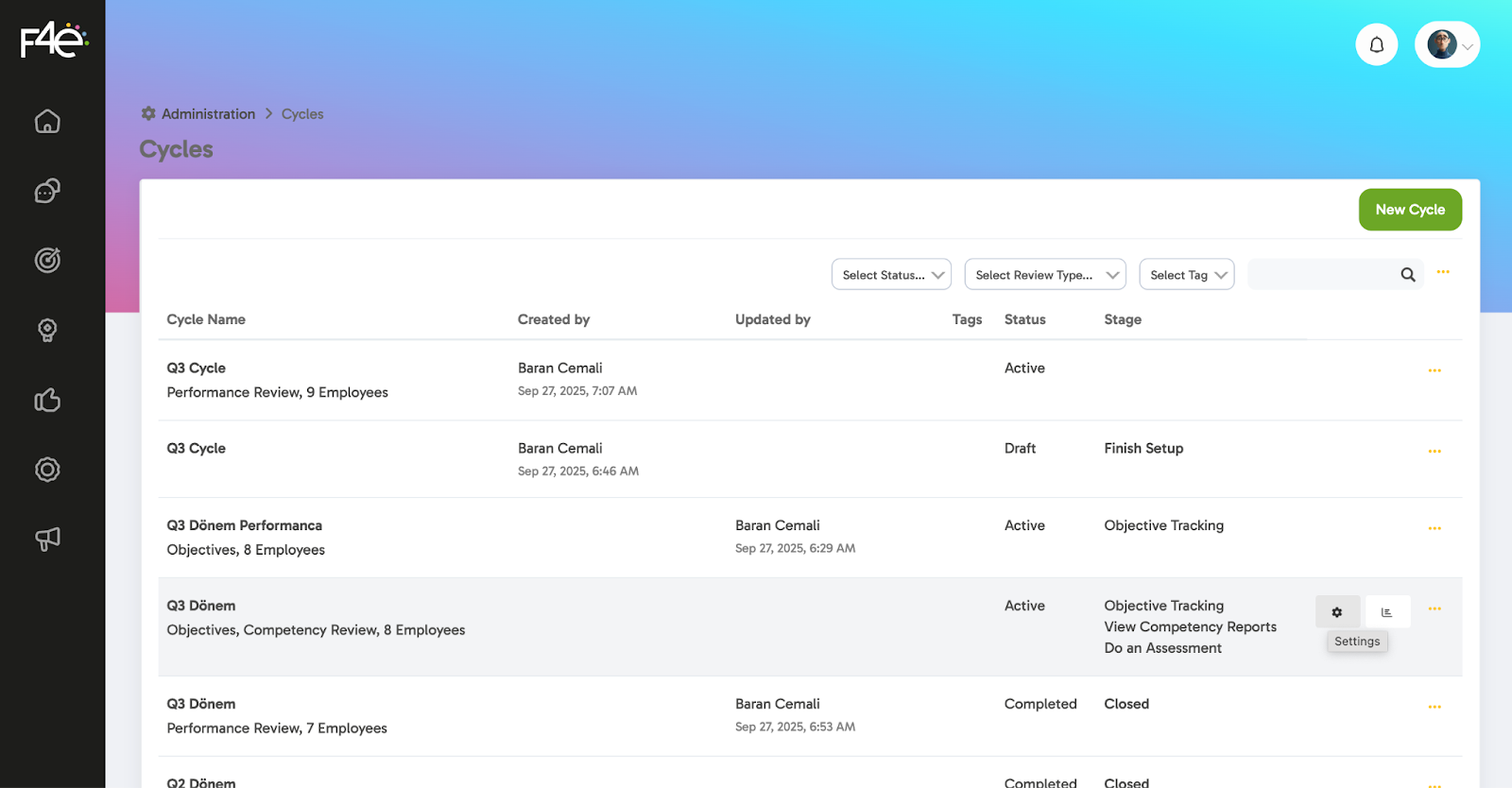Open the Select Tag dropdown

(1186, 275)
